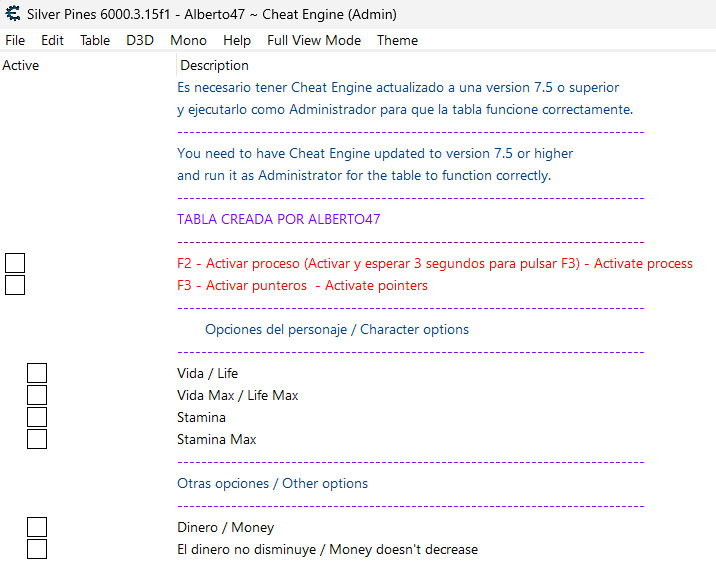
Task: Open the Mono menu
Action: click(x=188, y=40)
